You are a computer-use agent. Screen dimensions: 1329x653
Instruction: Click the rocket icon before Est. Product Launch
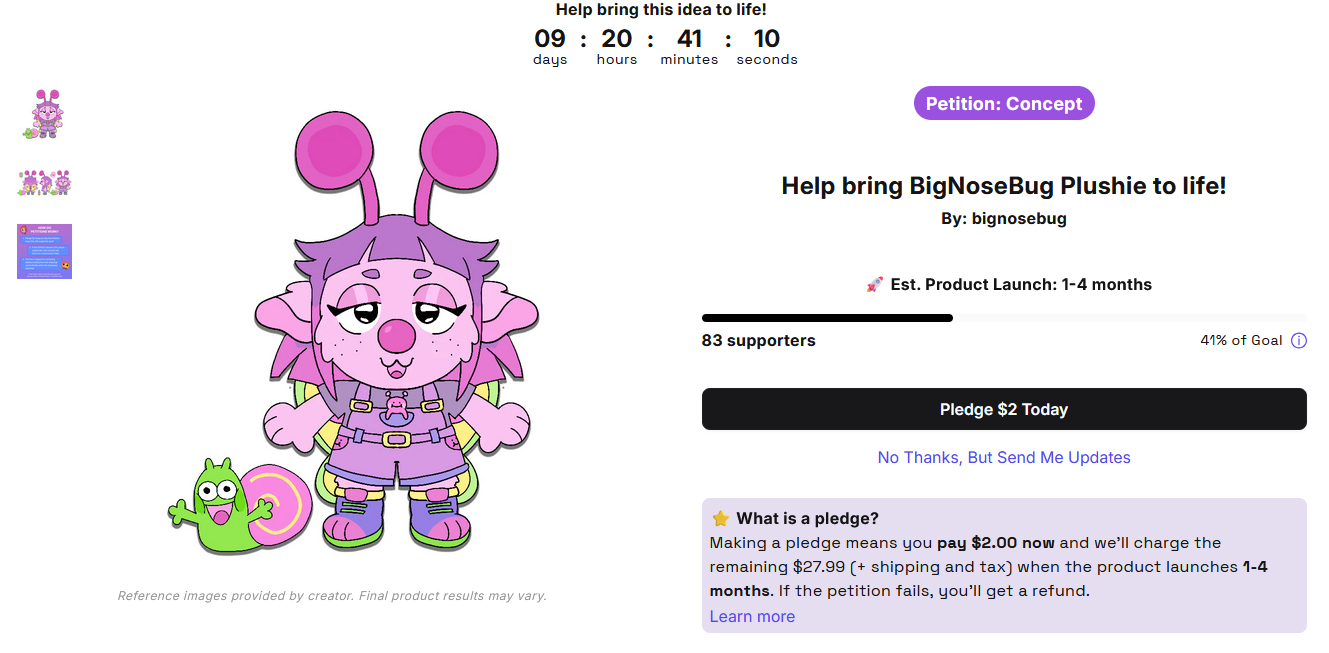(x=875, y=285)
